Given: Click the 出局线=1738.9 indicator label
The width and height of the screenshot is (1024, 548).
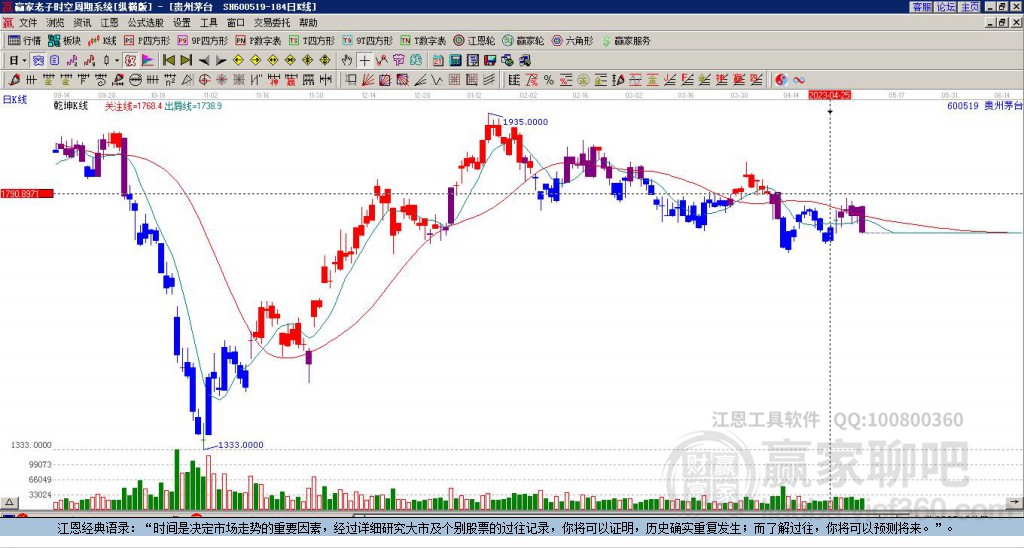Looking at the screenshot, I should [193, 106].
